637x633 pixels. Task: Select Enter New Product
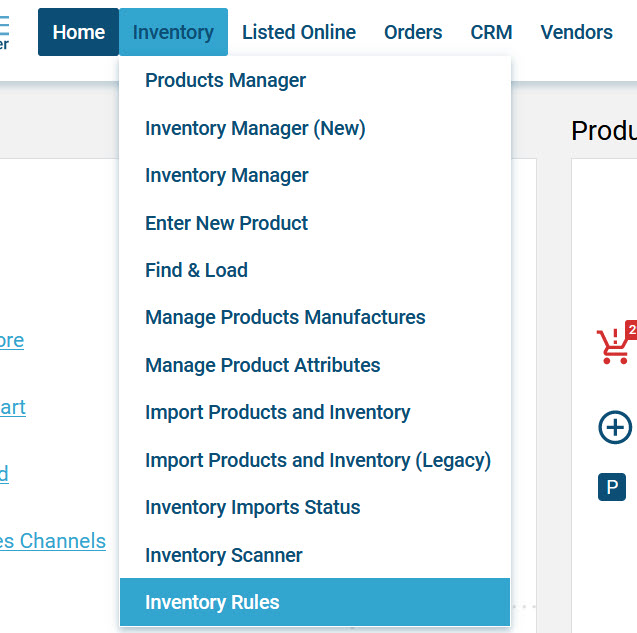tap(315, 223)
